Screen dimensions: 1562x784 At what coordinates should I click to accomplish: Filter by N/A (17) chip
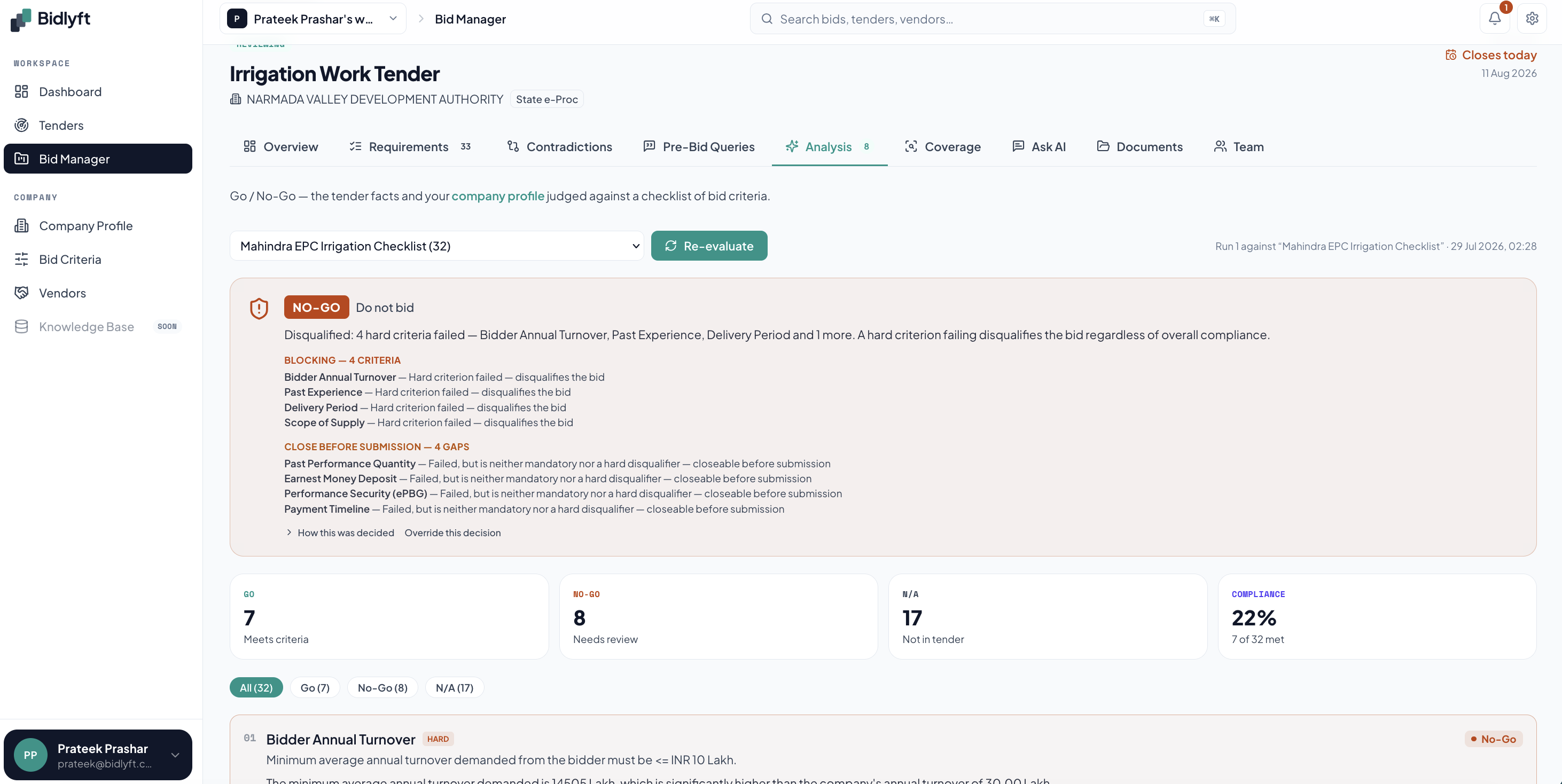point(455,687)
